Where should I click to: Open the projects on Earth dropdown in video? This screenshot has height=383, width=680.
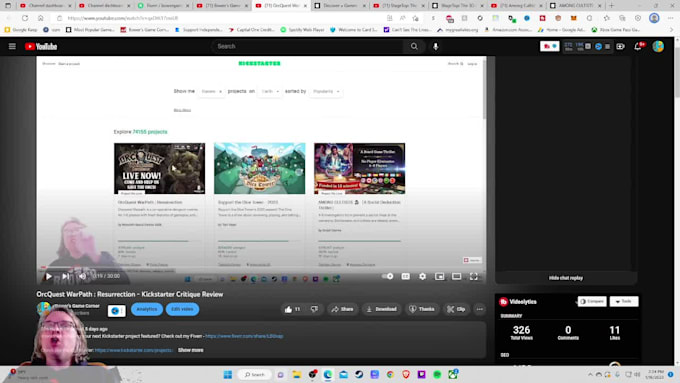(270, 92)
